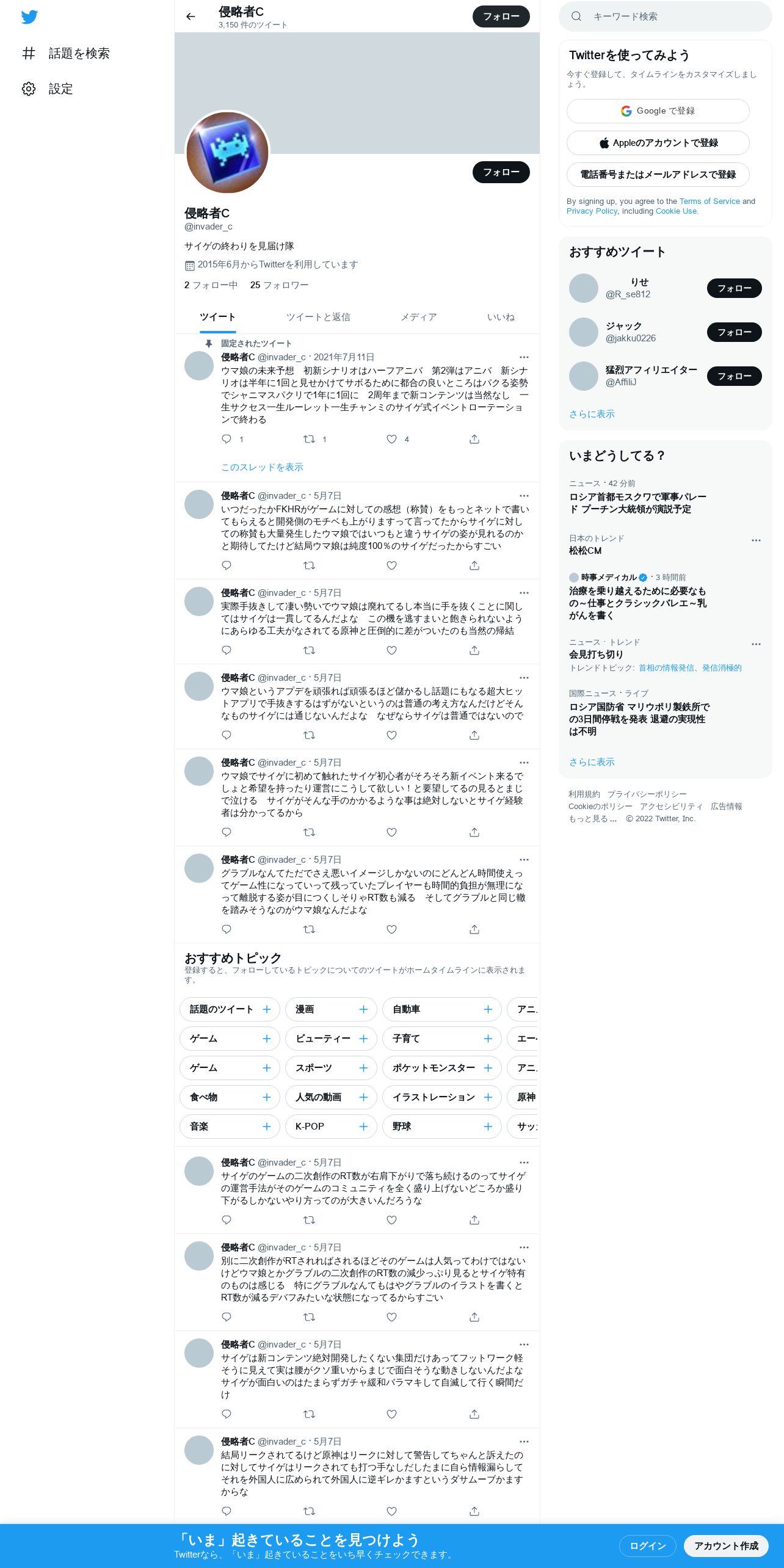The width and height of the screenshot is (784, 1568).
Task: Open the Terms of Service link
Action: (x=710, y=201)
